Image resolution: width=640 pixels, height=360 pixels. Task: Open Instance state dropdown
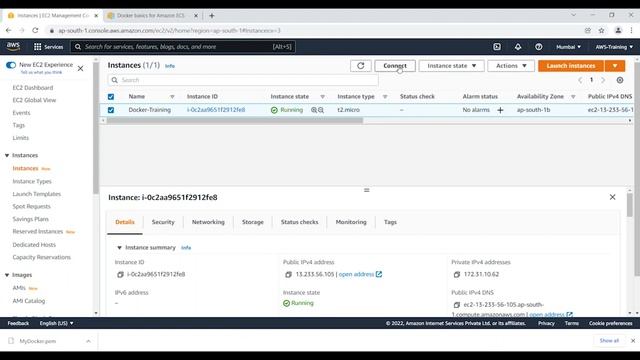451,66
